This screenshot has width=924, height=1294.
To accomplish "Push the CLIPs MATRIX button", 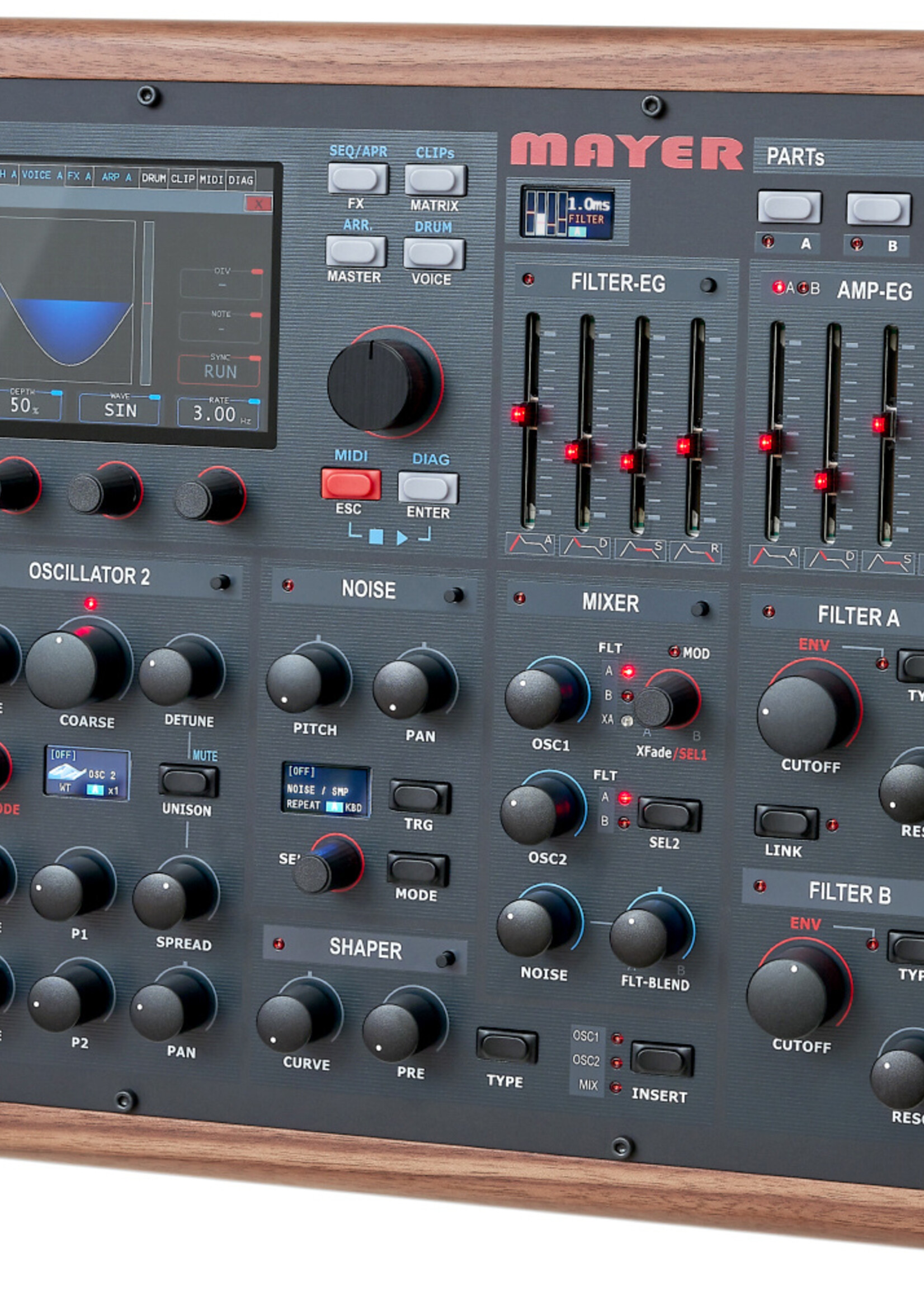I will 435,180.
